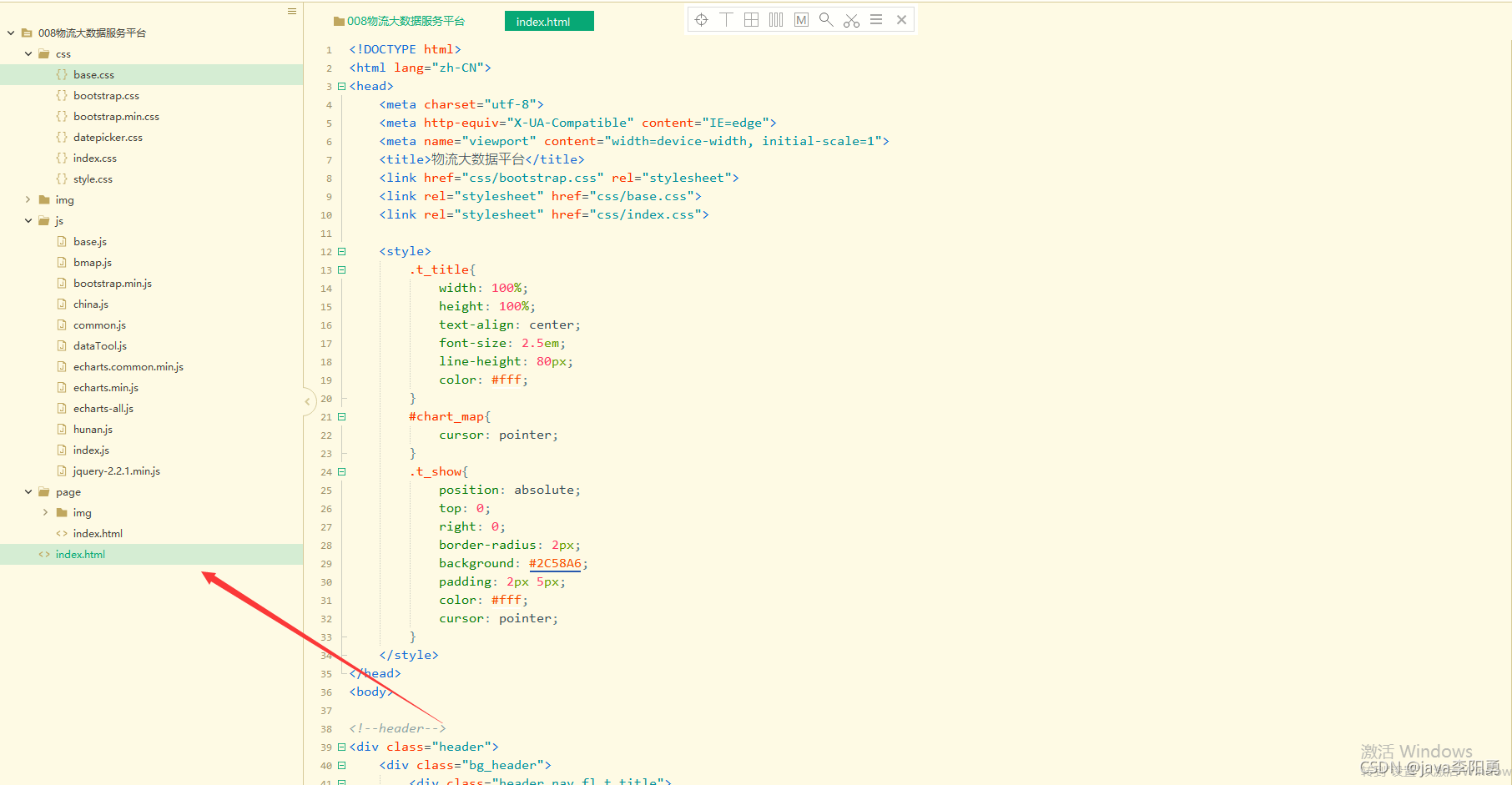Fold the .t_title rule at line 13
1512x785 pixels.
341,269
